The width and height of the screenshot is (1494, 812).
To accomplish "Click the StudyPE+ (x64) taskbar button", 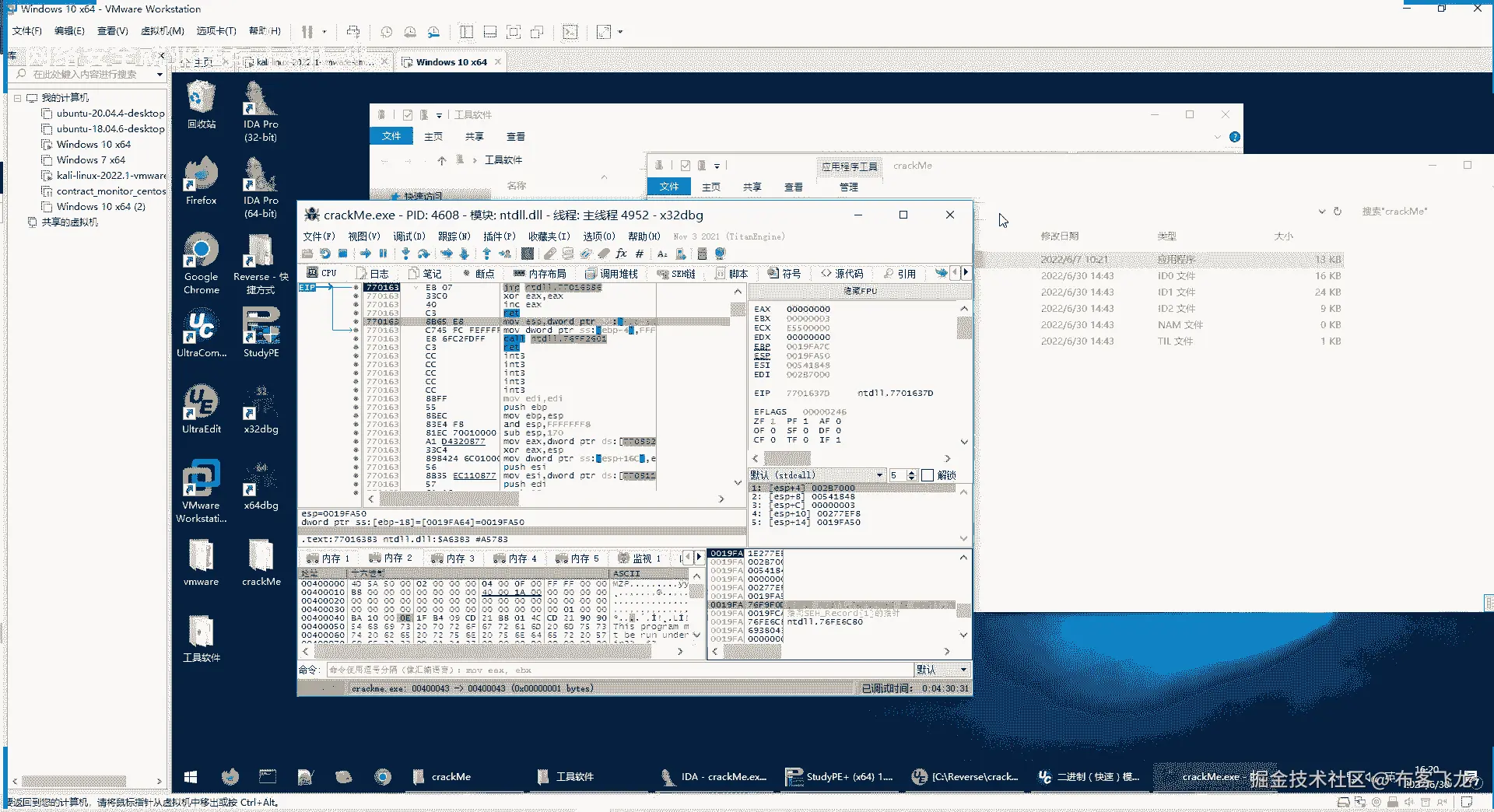I will (840, 776).
